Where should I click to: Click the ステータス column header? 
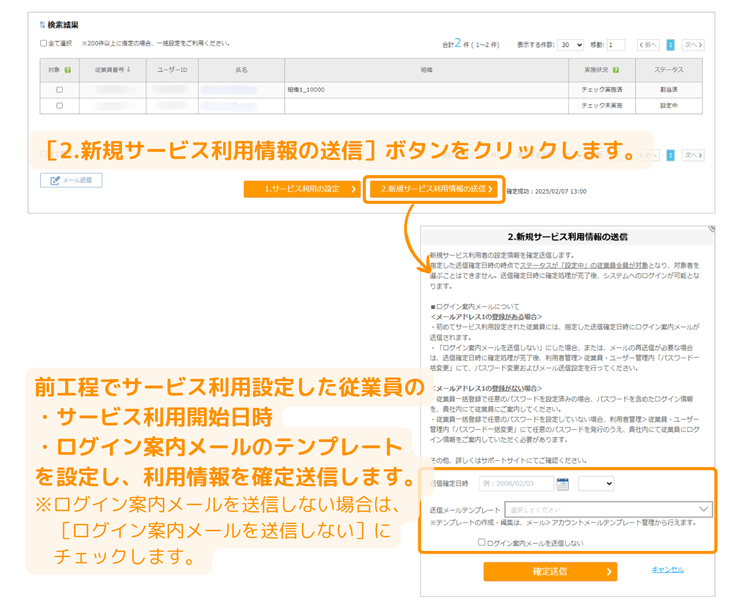(669, 71)
